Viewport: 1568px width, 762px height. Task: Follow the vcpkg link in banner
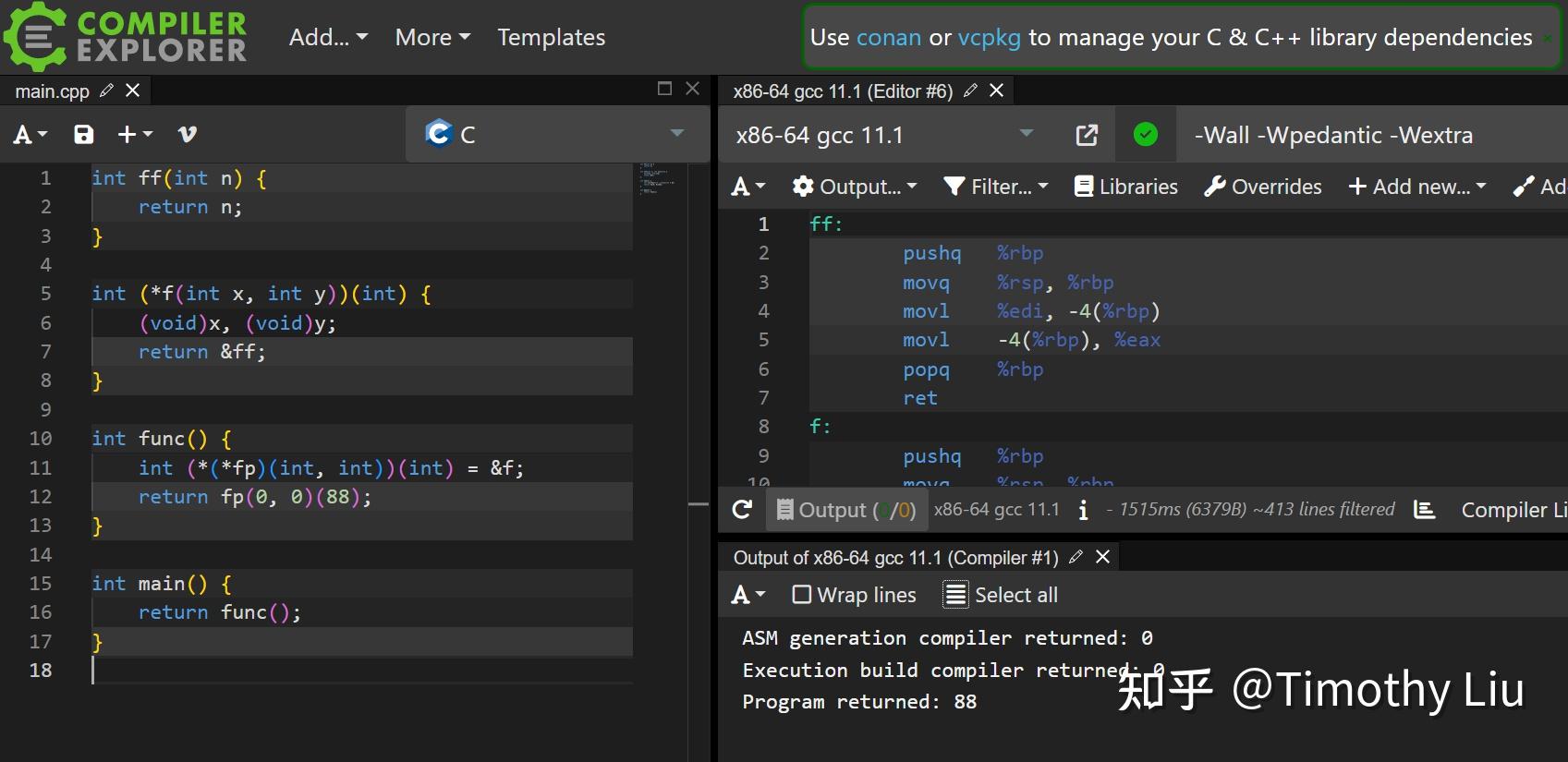[x=989, y=38]
